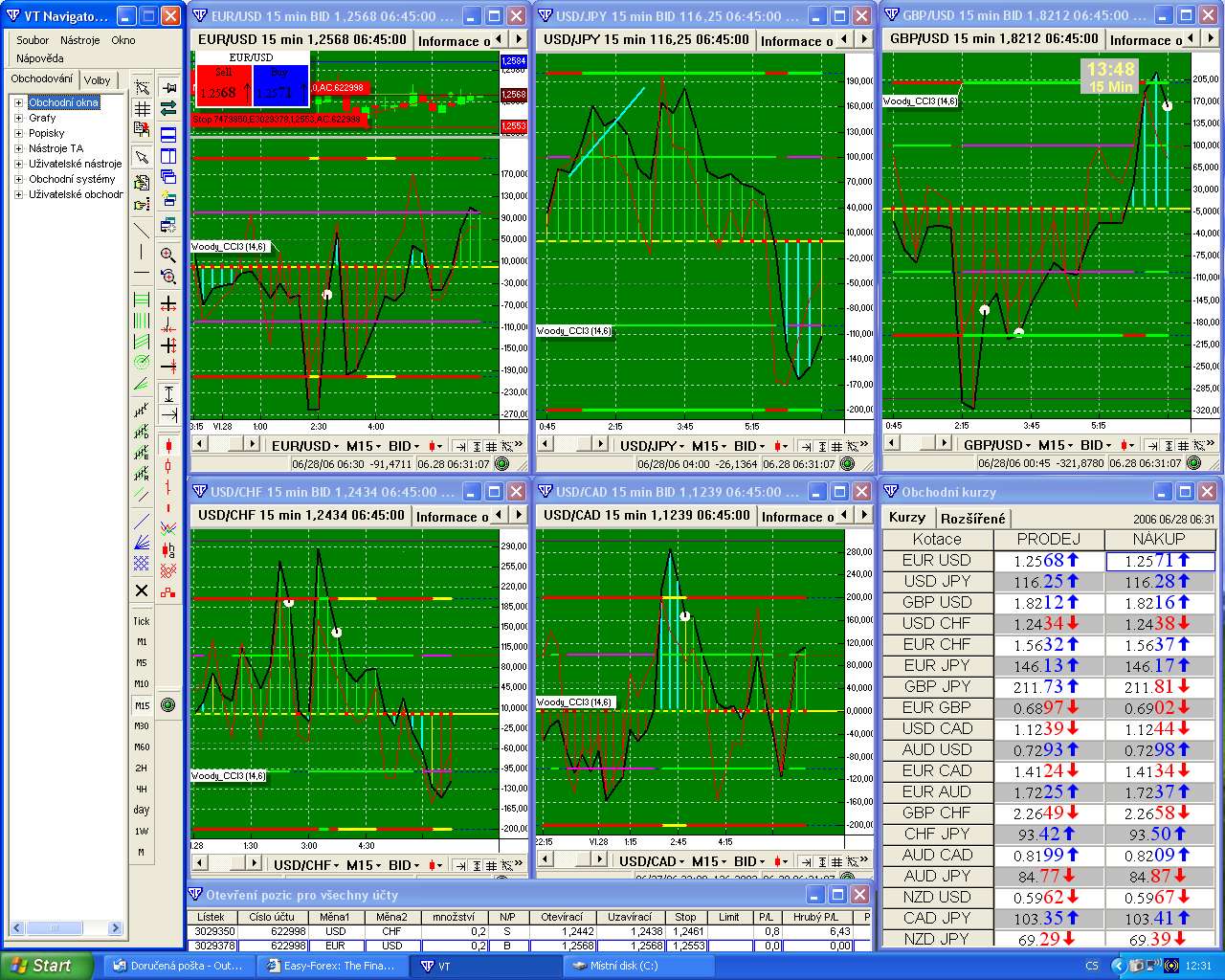This screenshot has width=1225, height=980.
Task: Select the diagonal trend line drawing tool
Action: point(142,230)
